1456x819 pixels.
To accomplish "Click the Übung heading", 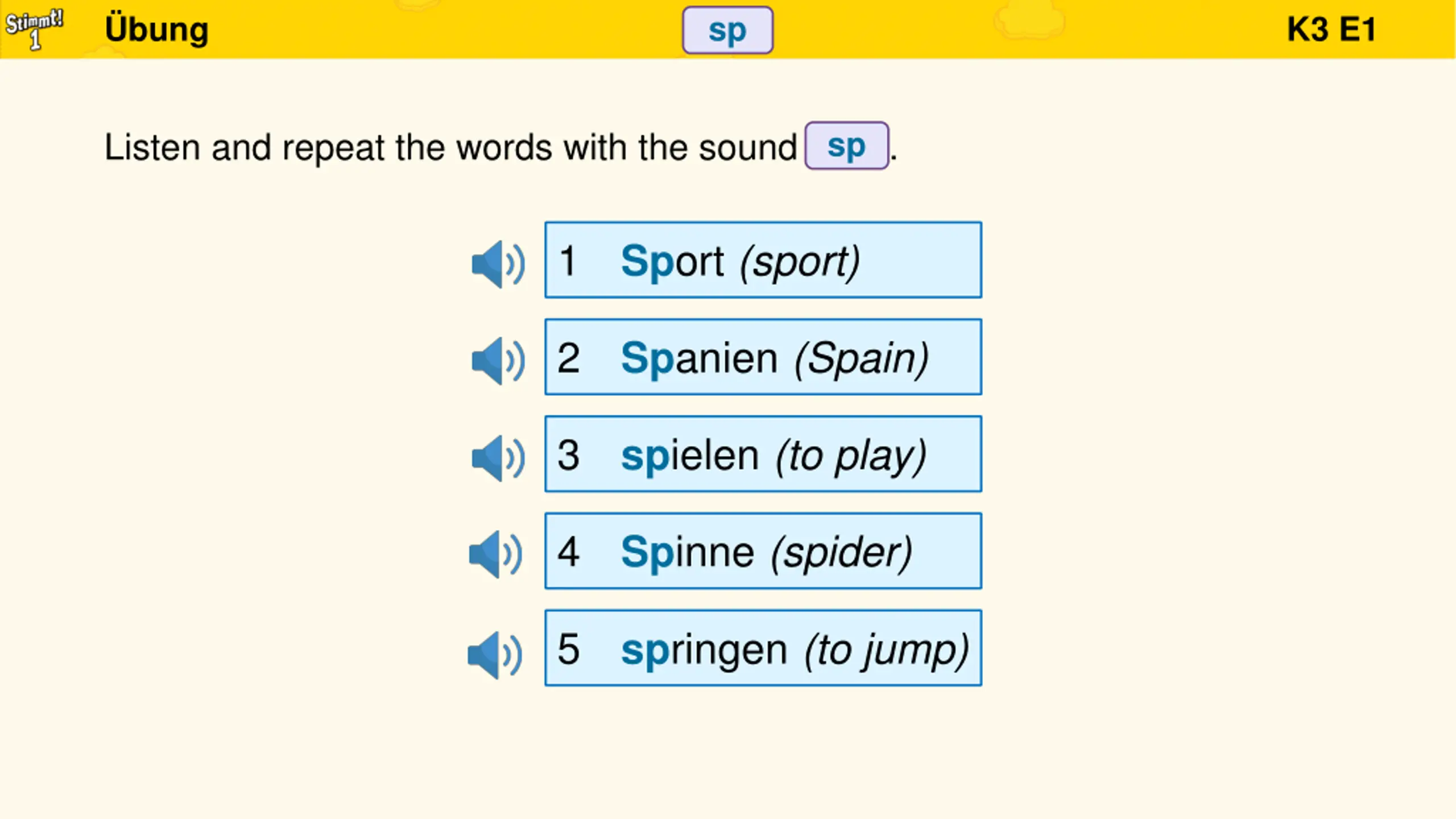I will click(157, 28).
